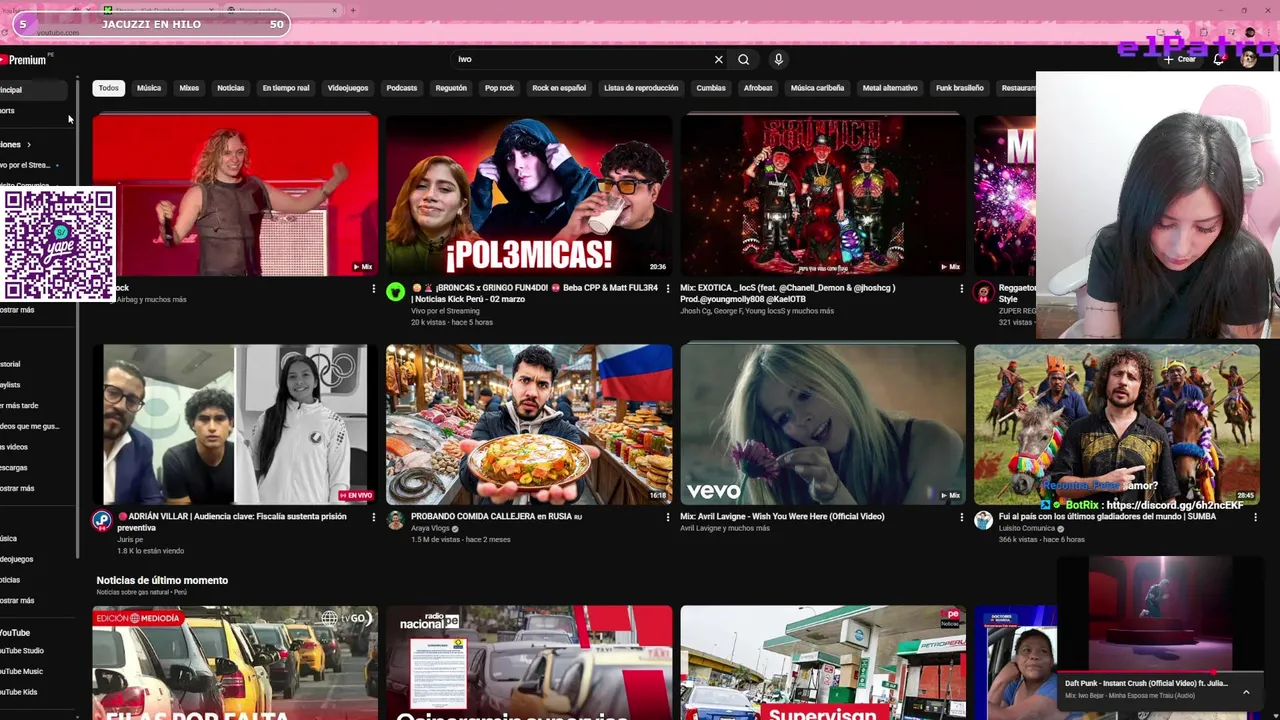Open the Vivo por el Streaming channel avatar
This screenshot has width=1280, height=720.
click(x=396, y=291)
